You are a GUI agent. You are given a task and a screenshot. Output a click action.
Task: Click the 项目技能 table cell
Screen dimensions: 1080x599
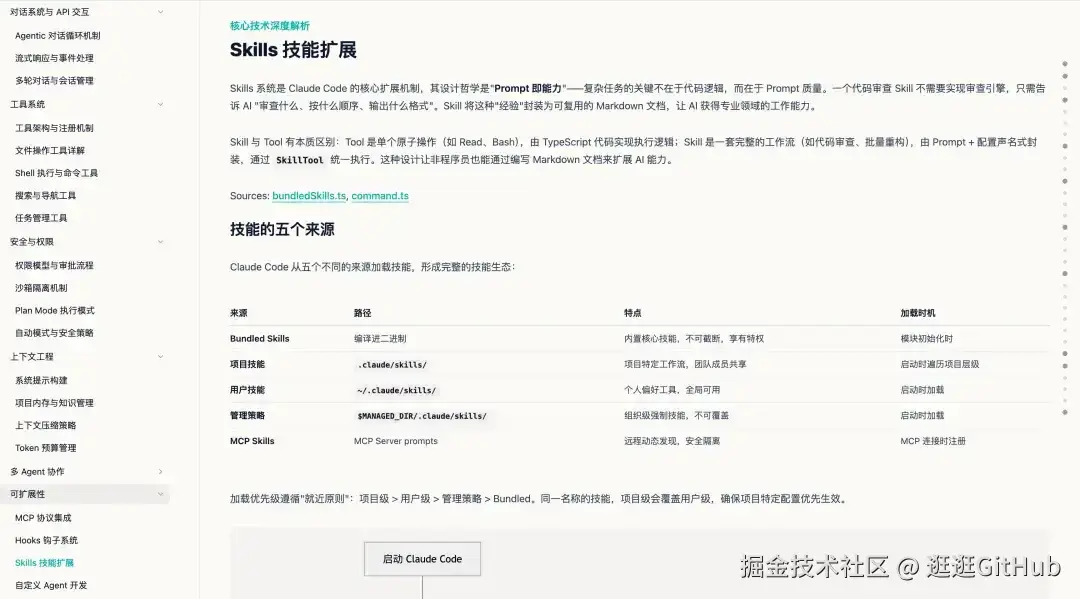pyautogui.click(x=247, y=364)
